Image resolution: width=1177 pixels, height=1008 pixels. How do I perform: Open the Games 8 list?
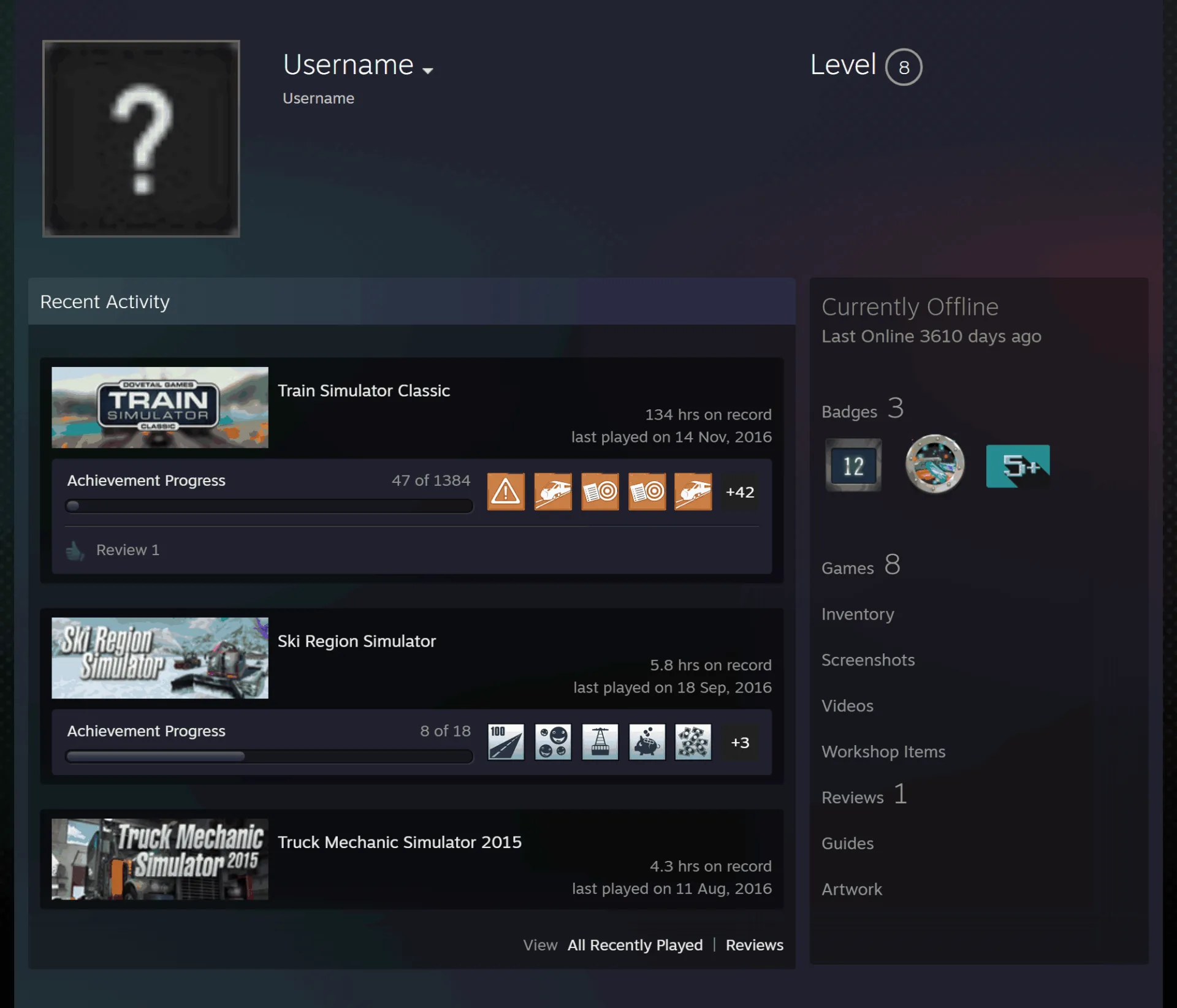(861, 565)
